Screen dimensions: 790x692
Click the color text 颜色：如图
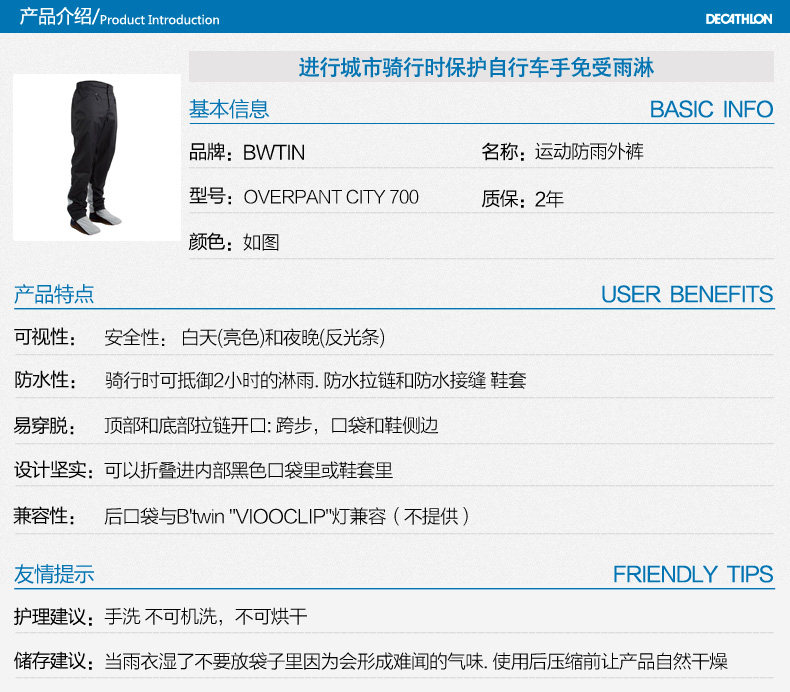click(x=234, y=242)
